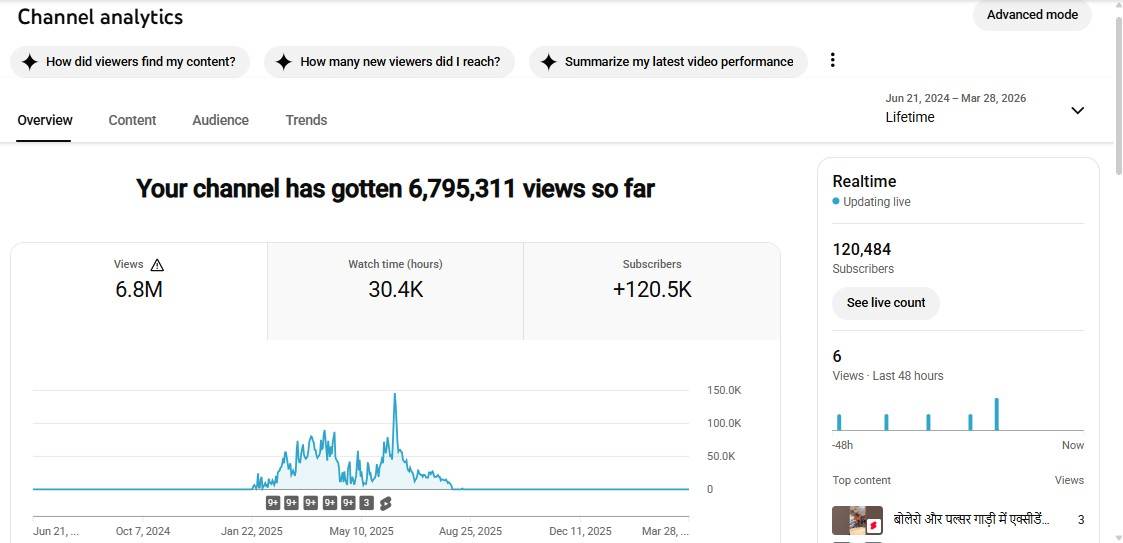Open the three-dot more options menu

(x=832, y=61)
